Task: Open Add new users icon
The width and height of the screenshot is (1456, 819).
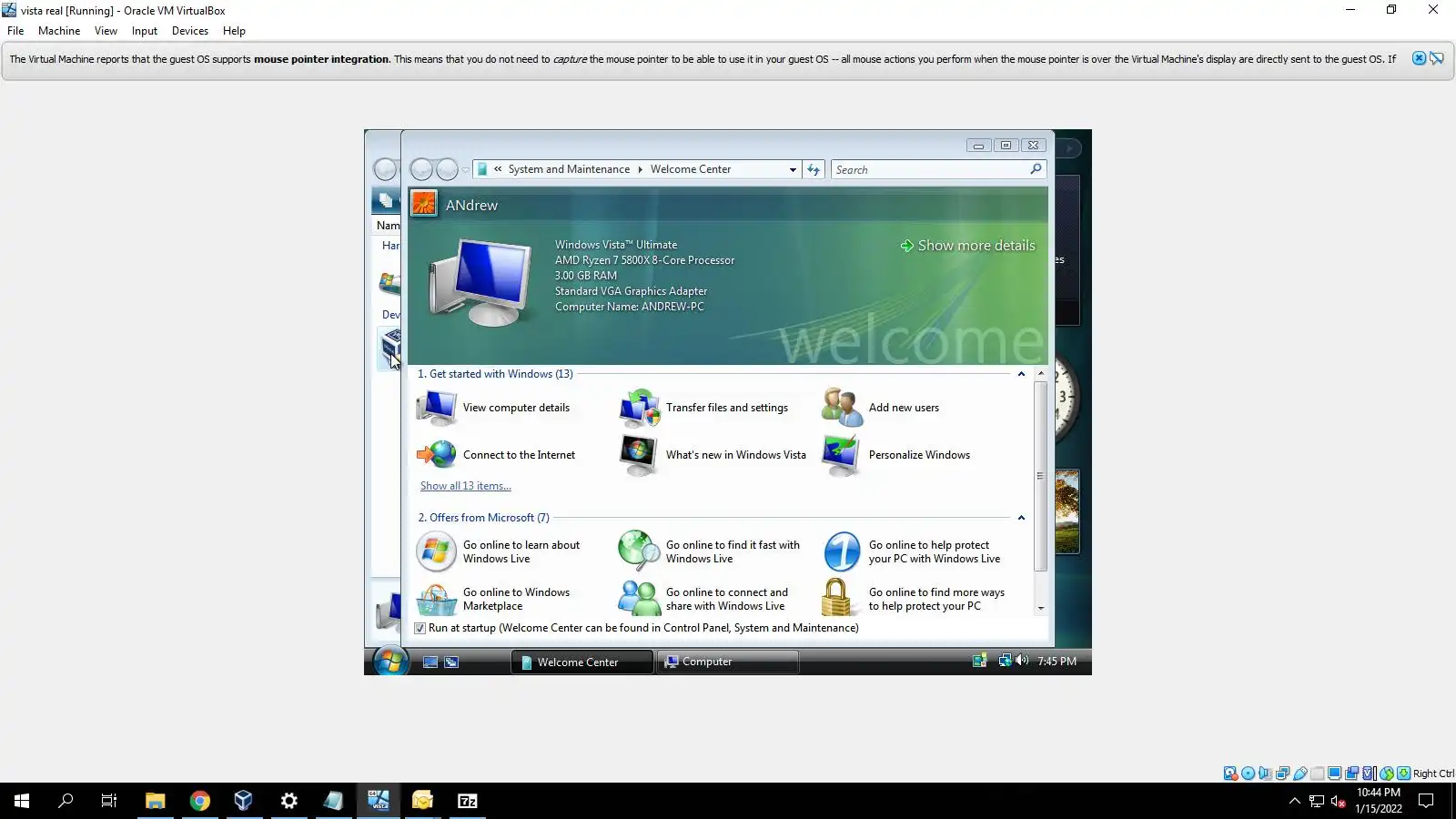Action: coord(842,408)
